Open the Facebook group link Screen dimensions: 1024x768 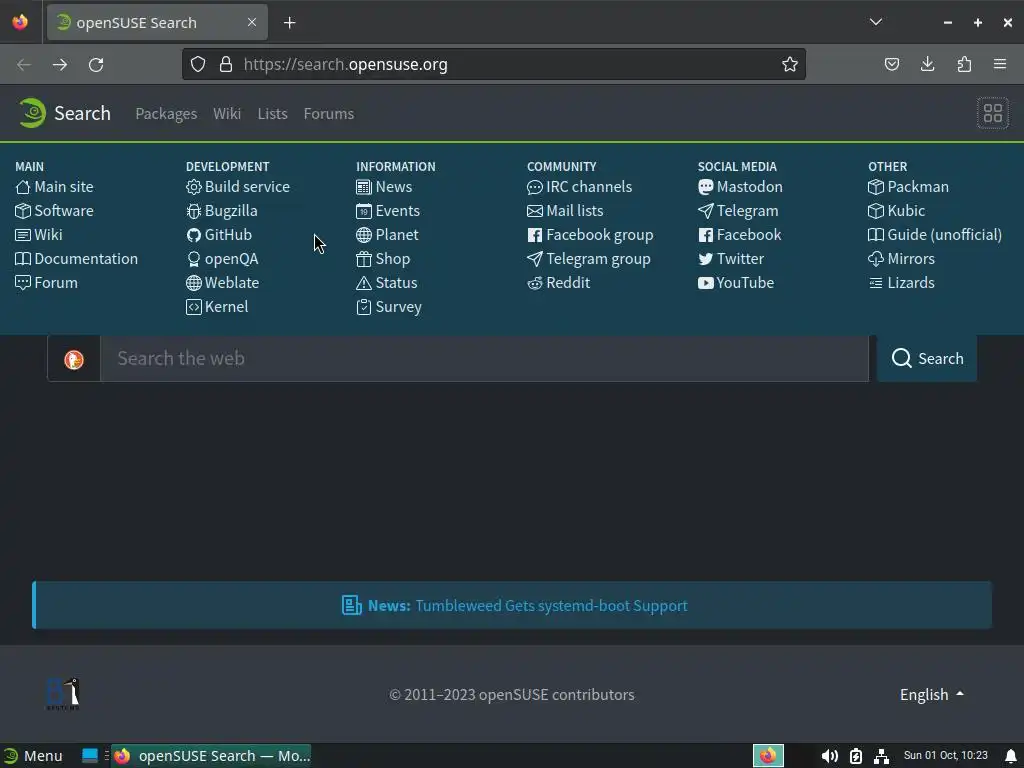590,235
